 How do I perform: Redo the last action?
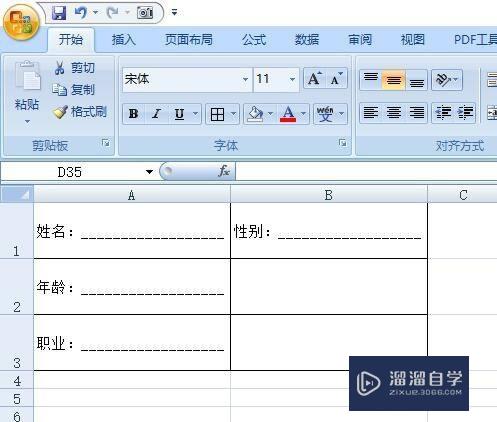click(x=112, y=13)
